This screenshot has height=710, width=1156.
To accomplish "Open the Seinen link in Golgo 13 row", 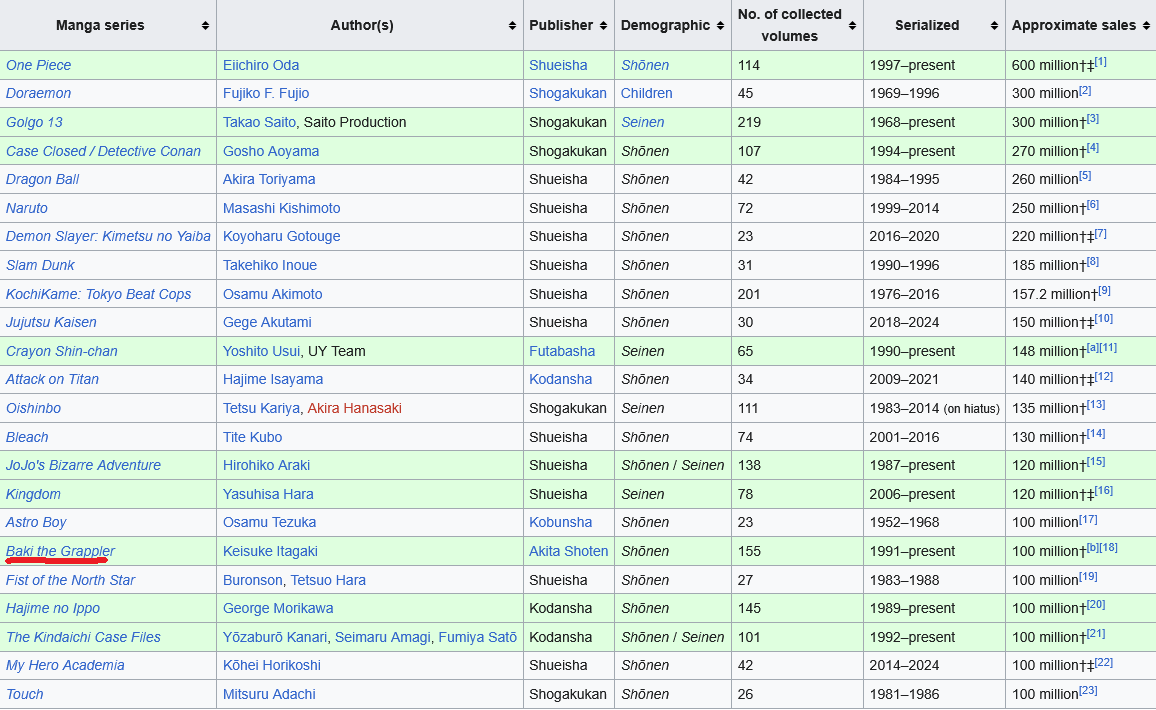I will 642,122.
